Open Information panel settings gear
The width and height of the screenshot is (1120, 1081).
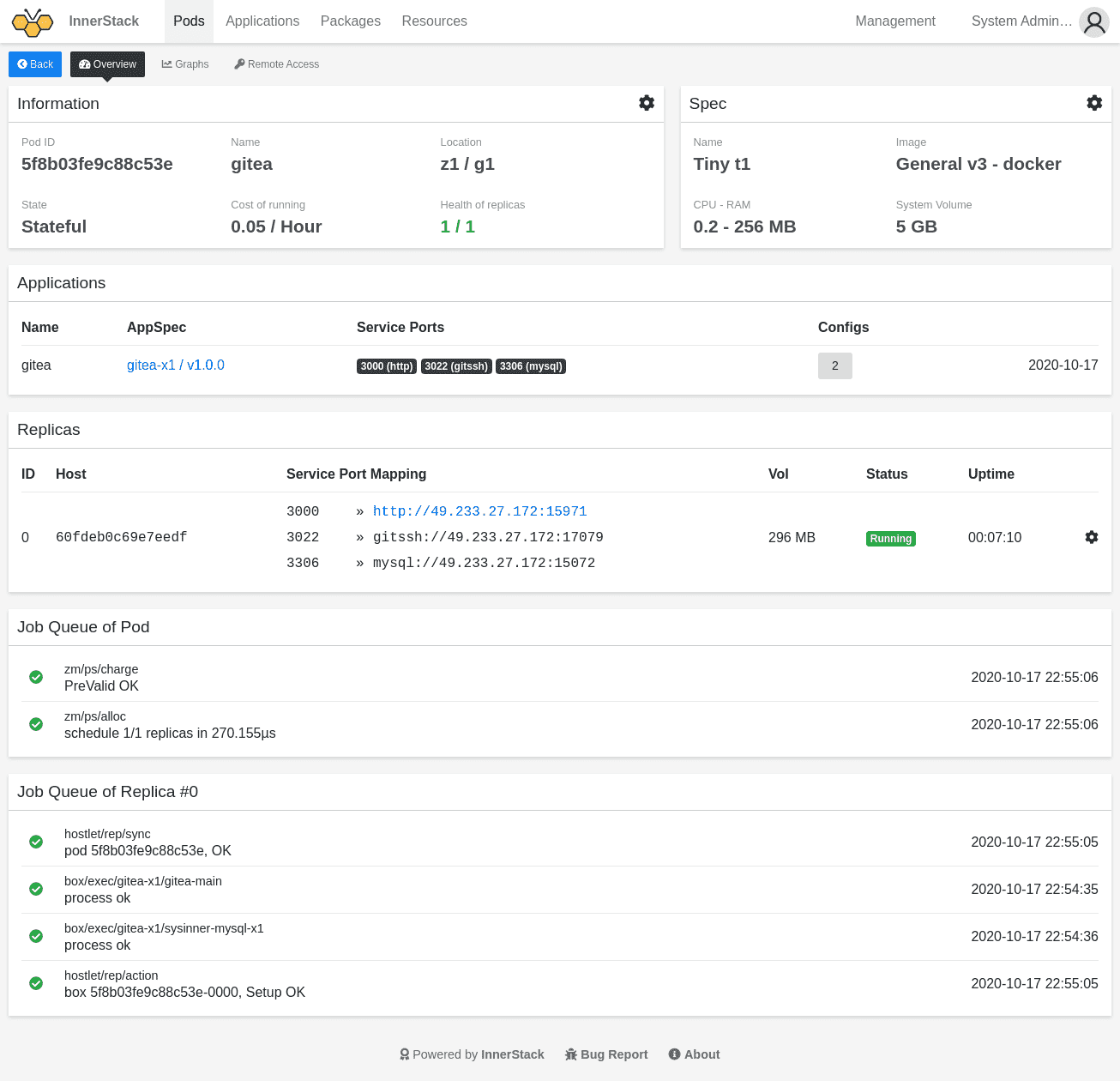pos(647,103)
